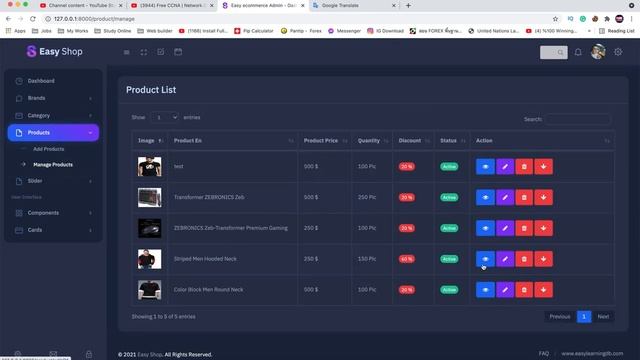Sort table by Discount column
The width and height of the screenshot is (640, 360).
coord(413,140)
